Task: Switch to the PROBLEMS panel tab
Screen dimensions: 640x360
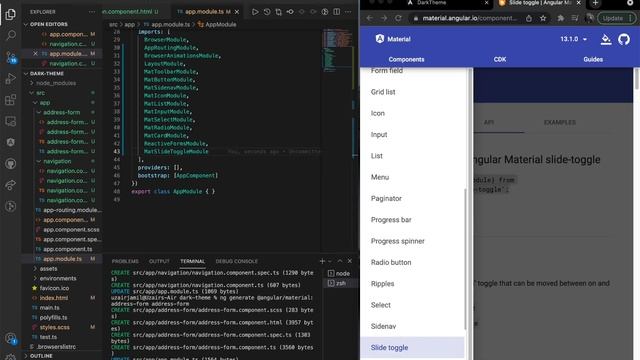Action: (x=125, y=261)
